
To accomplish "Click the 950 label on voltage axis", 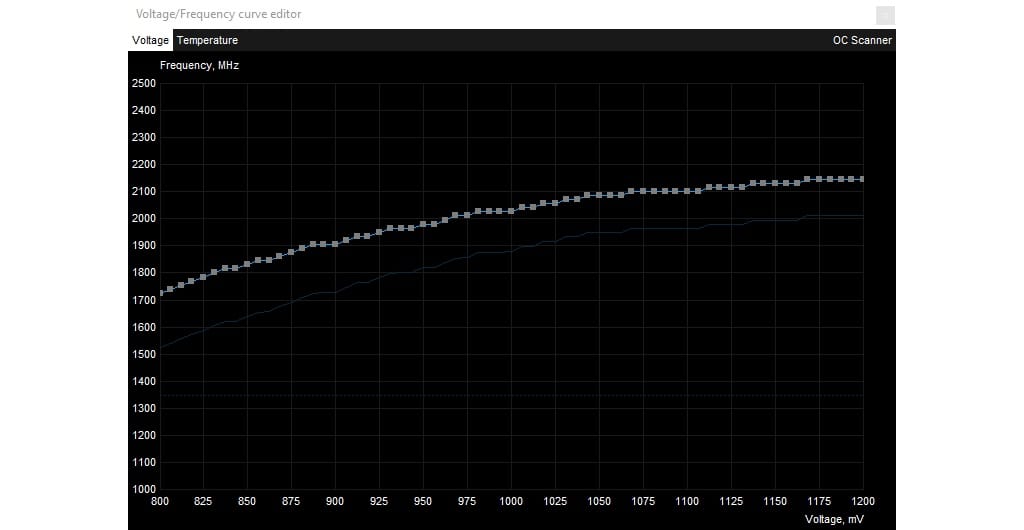I will (x=423, y=501).
